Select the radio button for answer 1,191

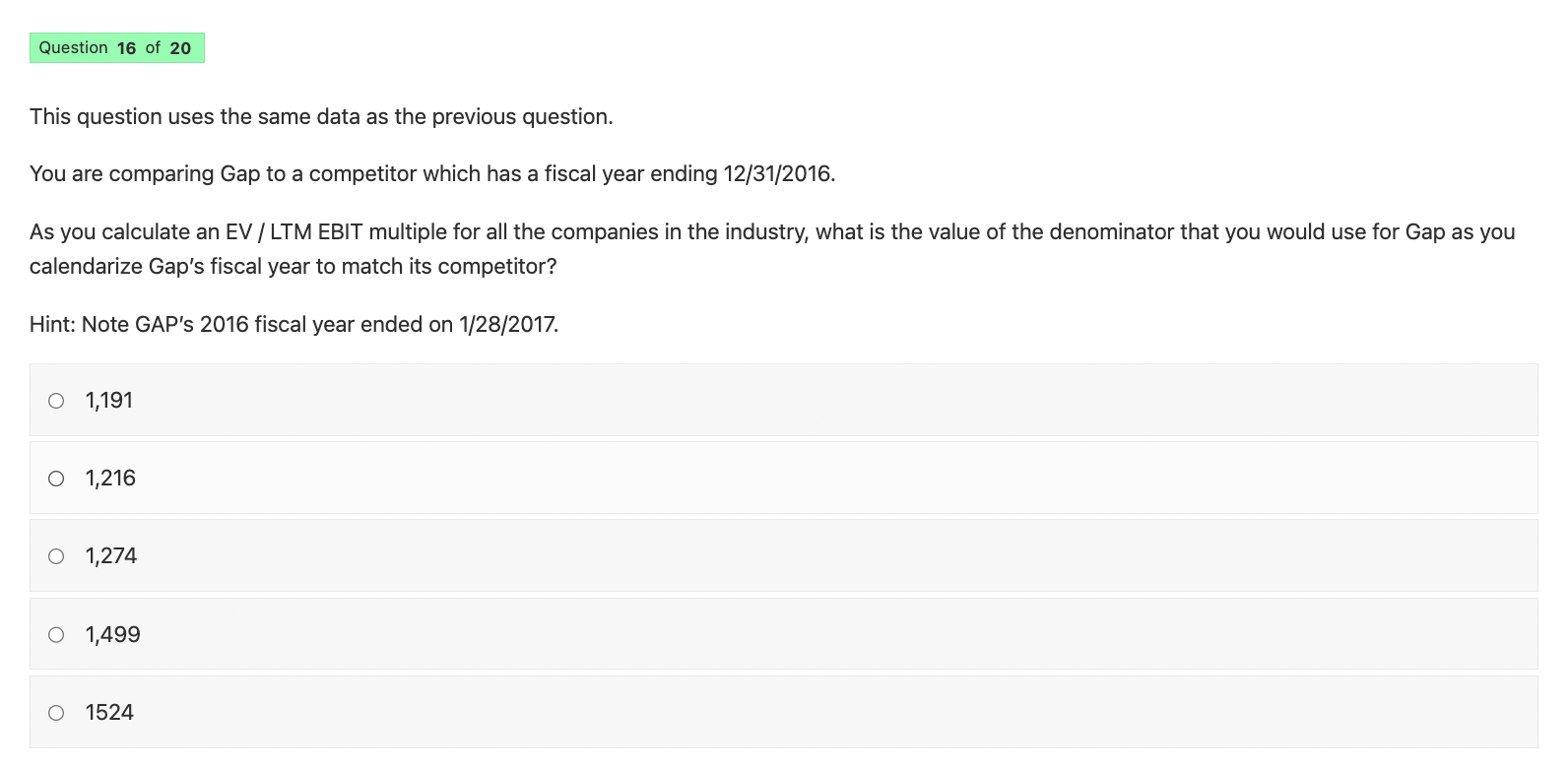click(56, 400)
